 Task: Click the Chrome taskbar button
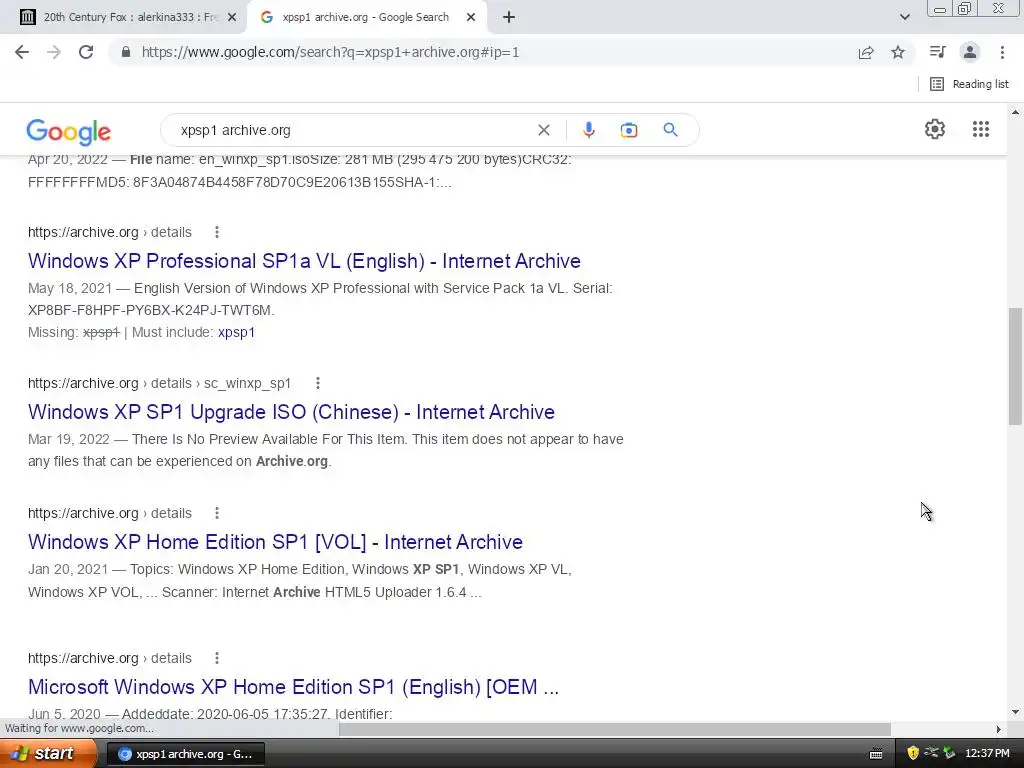click(x=185, y=754)
